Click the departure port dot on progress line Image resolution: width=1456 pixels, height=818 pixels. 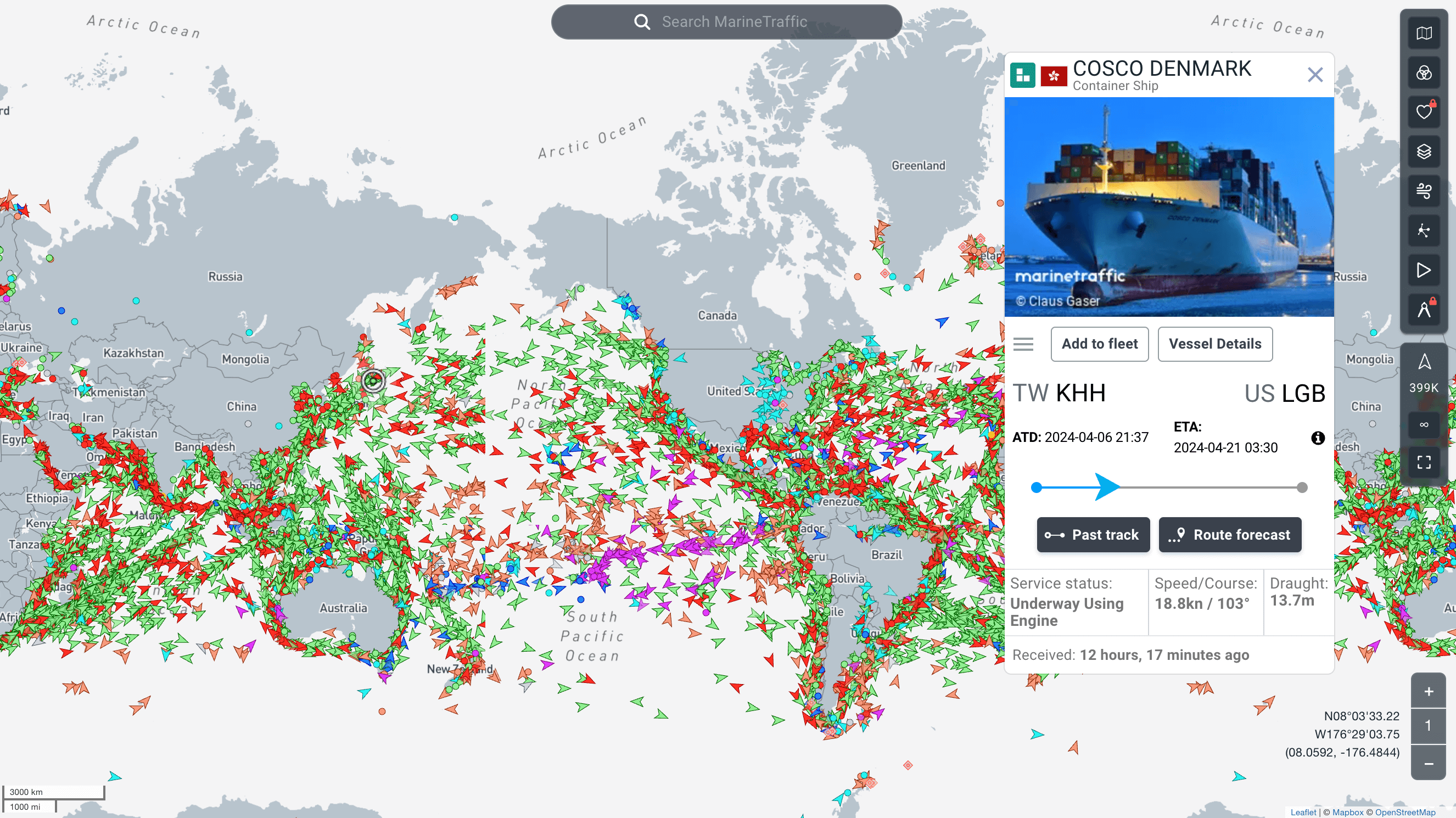click(x=1036, y=488)
